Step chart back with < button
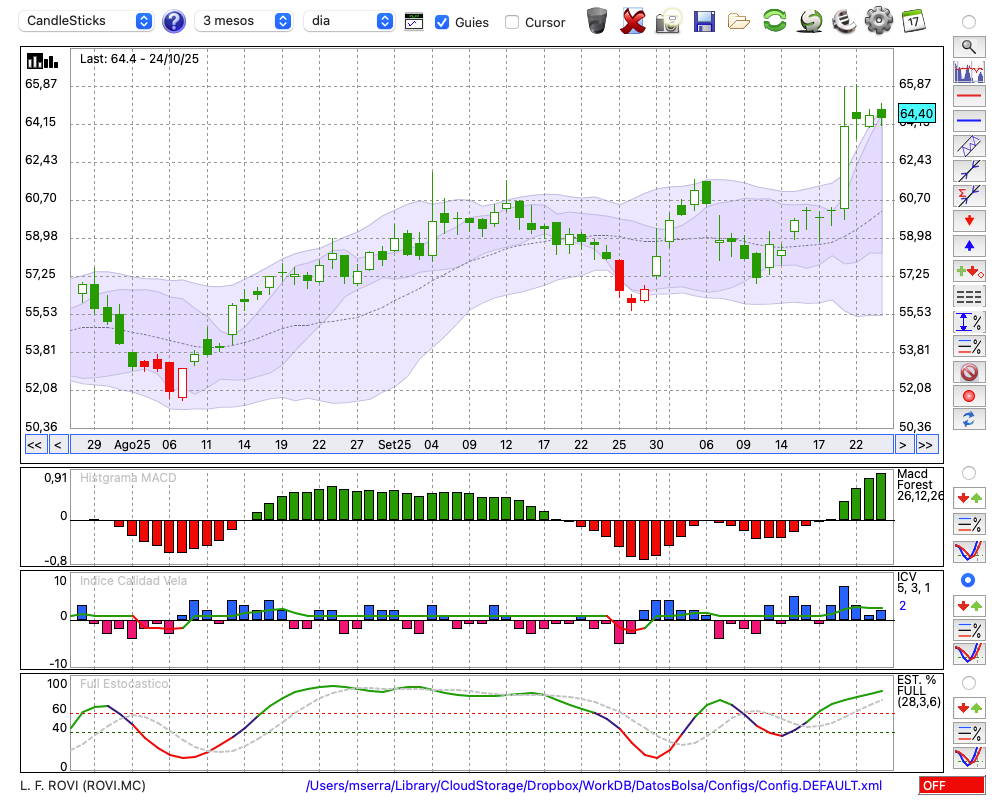 pos(58,445)
